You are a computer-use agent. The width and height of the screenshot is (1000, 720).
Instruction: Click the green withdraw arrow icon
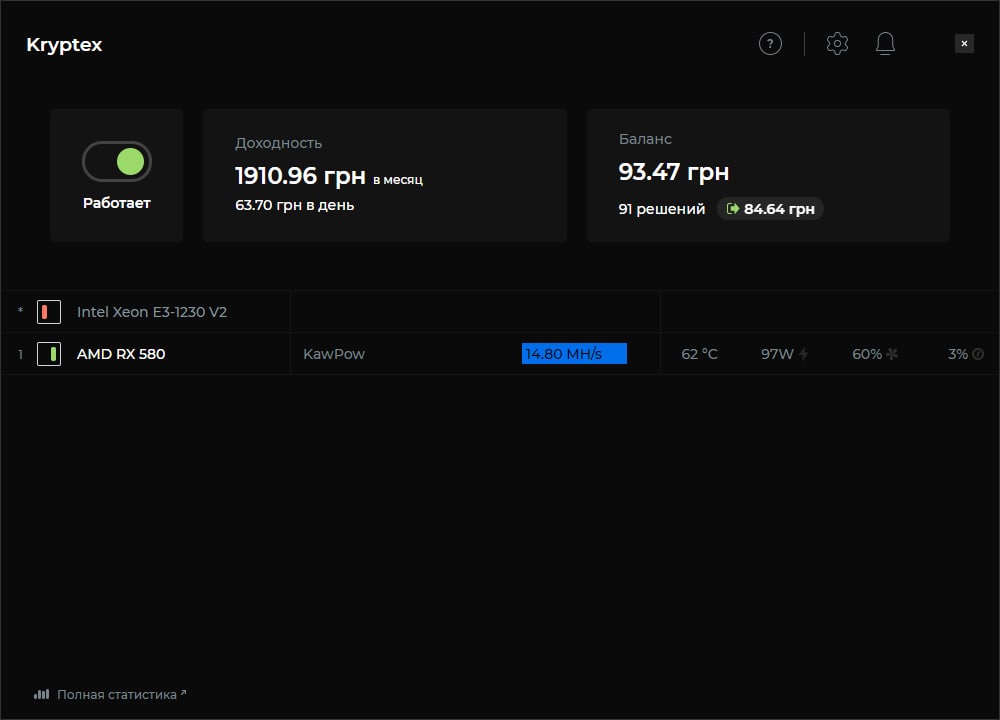point(733,209)
